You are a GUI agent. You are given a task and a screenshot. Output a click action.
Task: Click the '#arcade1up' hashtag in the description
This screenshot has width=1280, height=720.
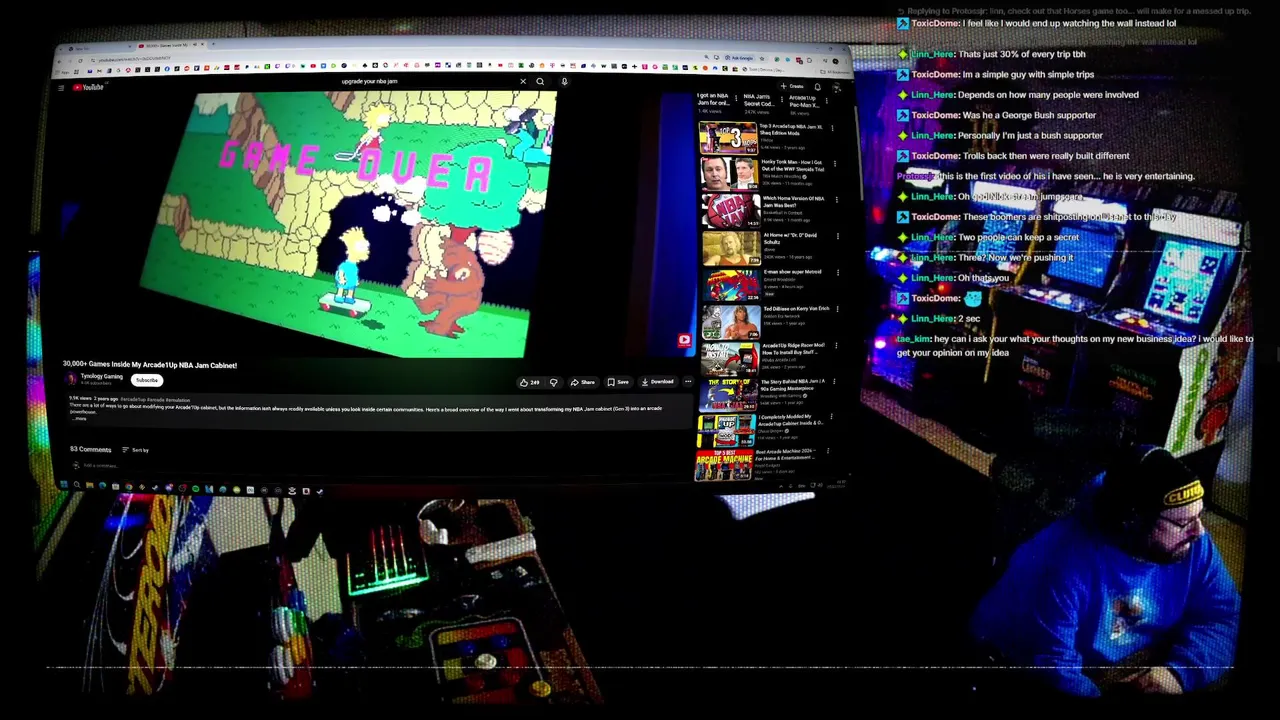134,400
